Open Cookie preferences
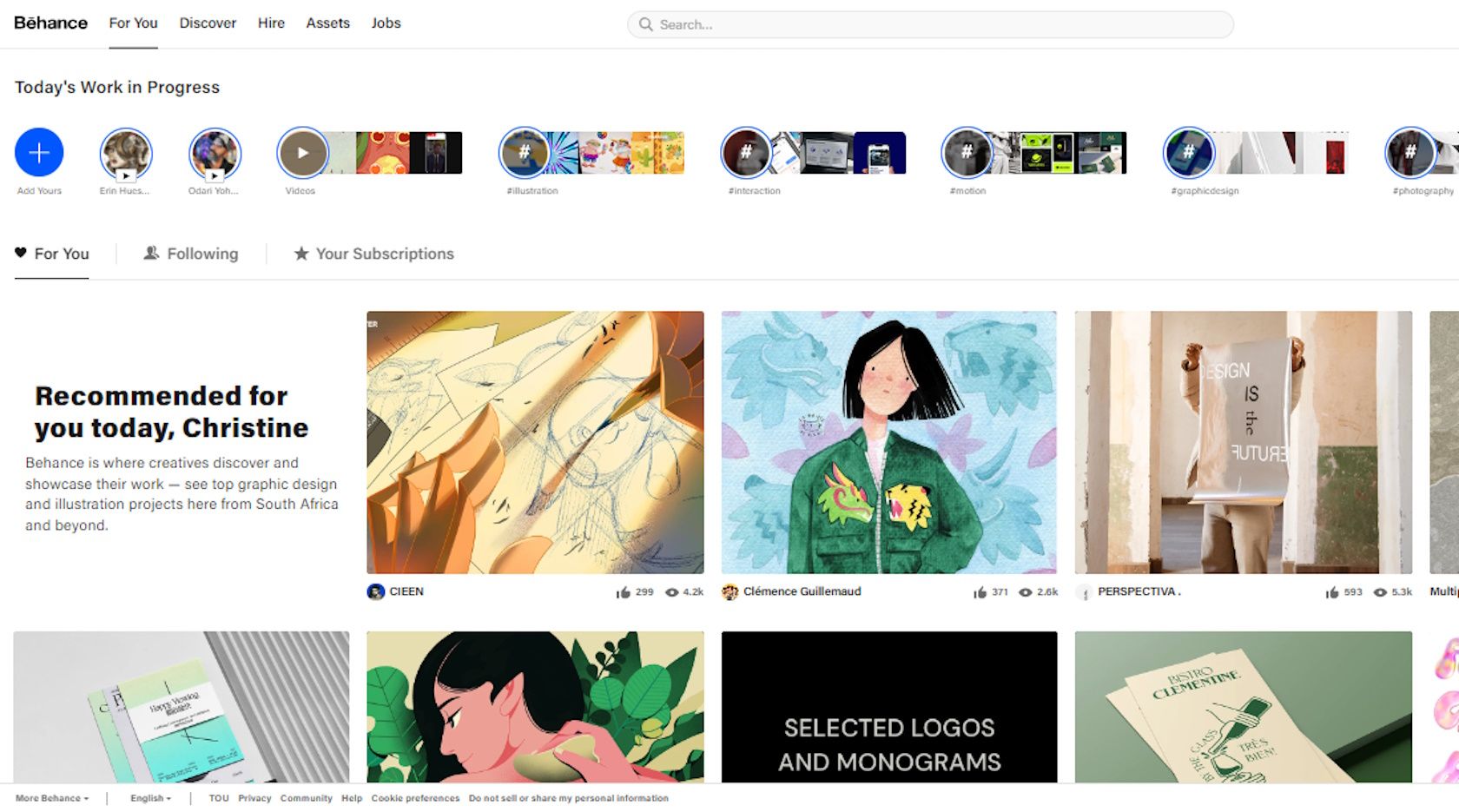 415,797
